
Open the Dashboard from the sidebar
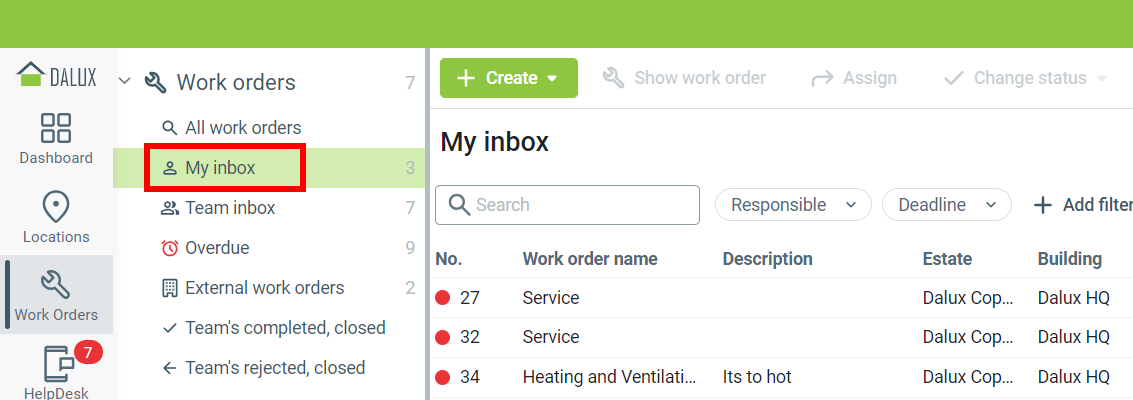tap(56, 138)
